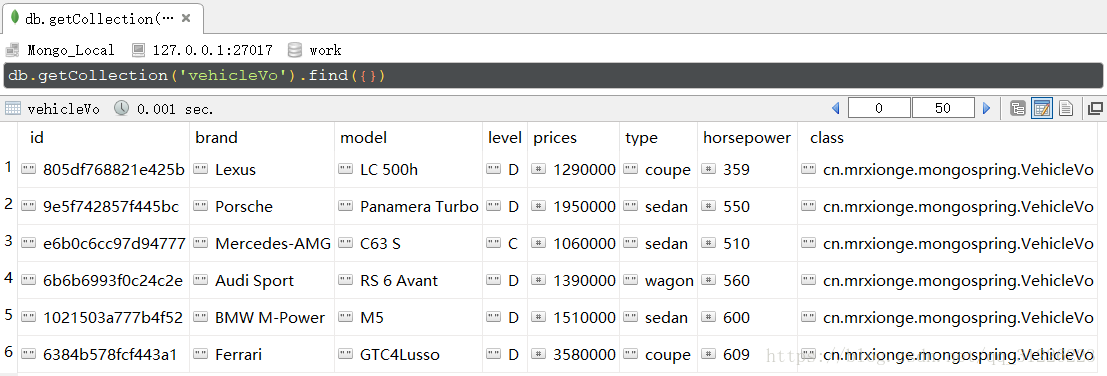Select the price cell 3580000
1107x376 pixels.
[x=573, y=354]
